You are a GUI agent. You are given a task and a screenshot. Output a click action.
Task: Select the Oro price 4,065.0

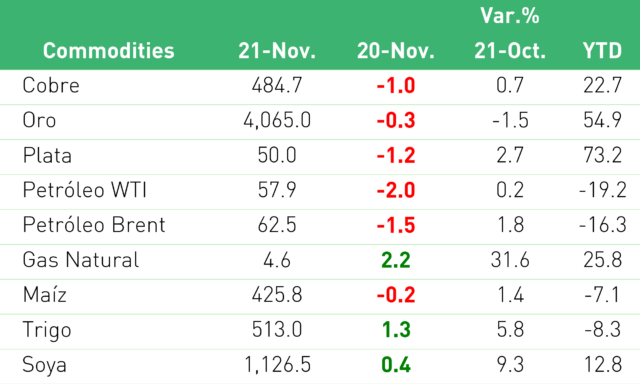[277, 120]
